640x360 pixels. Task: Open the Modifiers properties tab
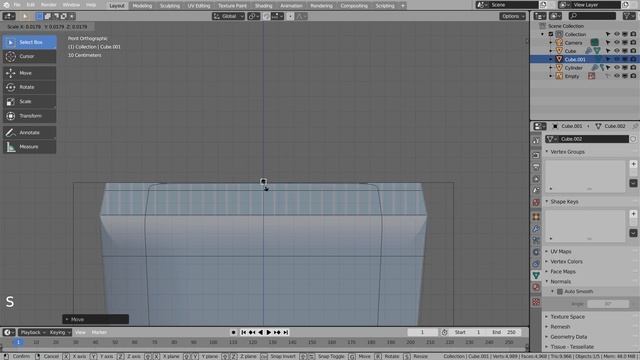click(536, 229)
